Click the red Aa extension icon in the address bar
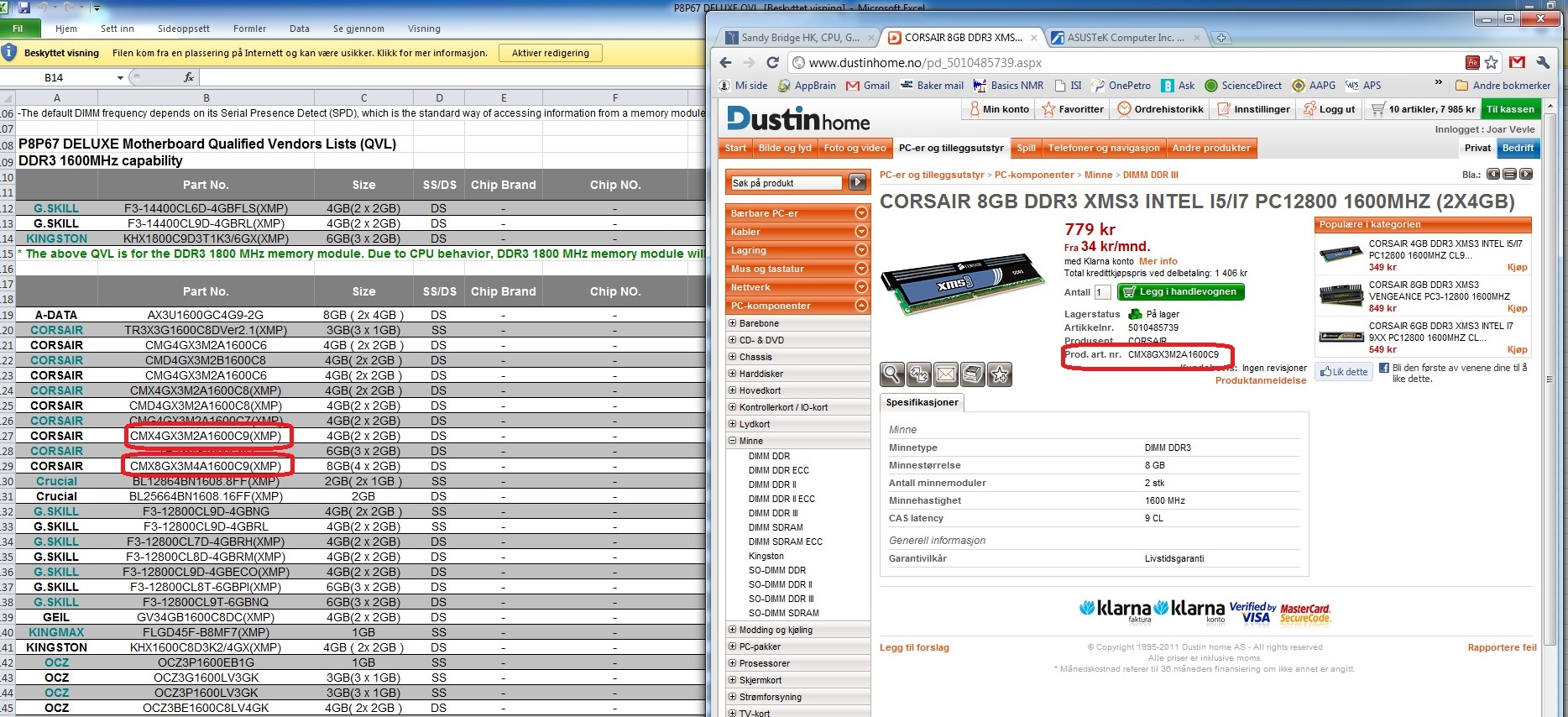 click(1472, 62)
